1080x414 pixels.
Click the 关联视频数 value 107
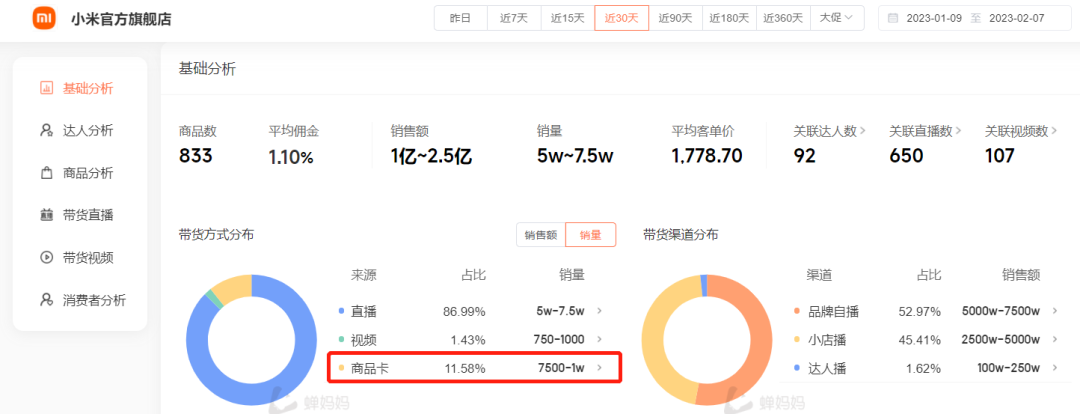click(999, 156)
